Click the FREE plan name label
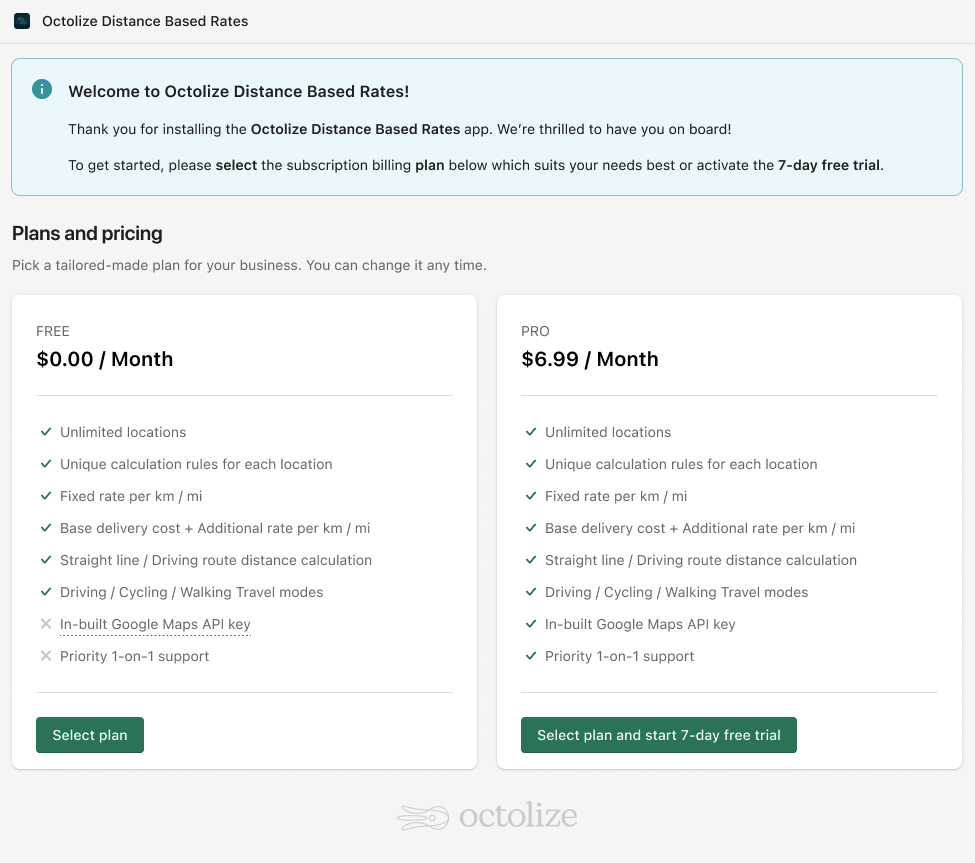 click(53, 331)
